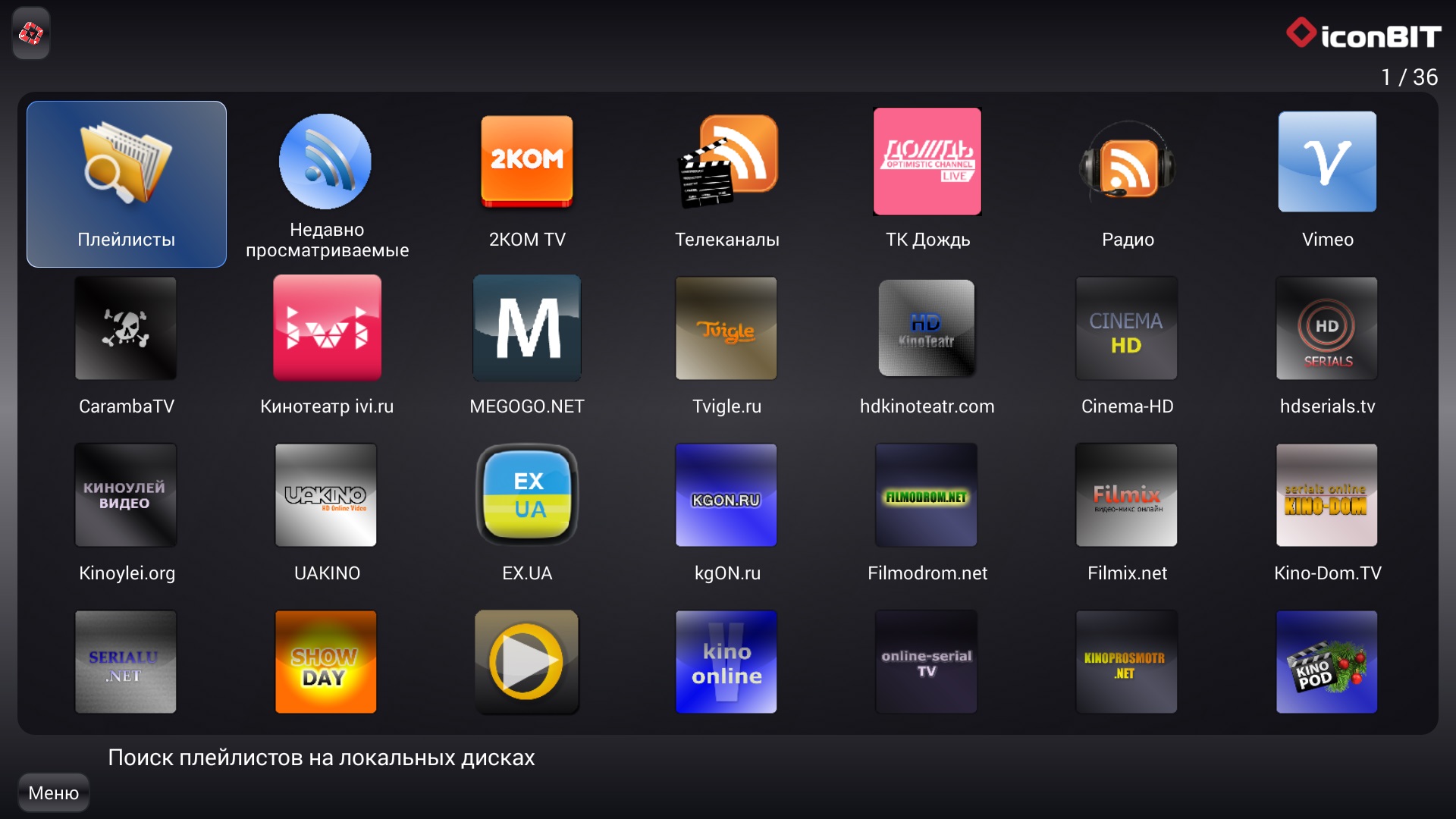Open KINOPROSMOTR.NET icon
Viewport: 1456px width, 819px height.
tap(1127, 662)
